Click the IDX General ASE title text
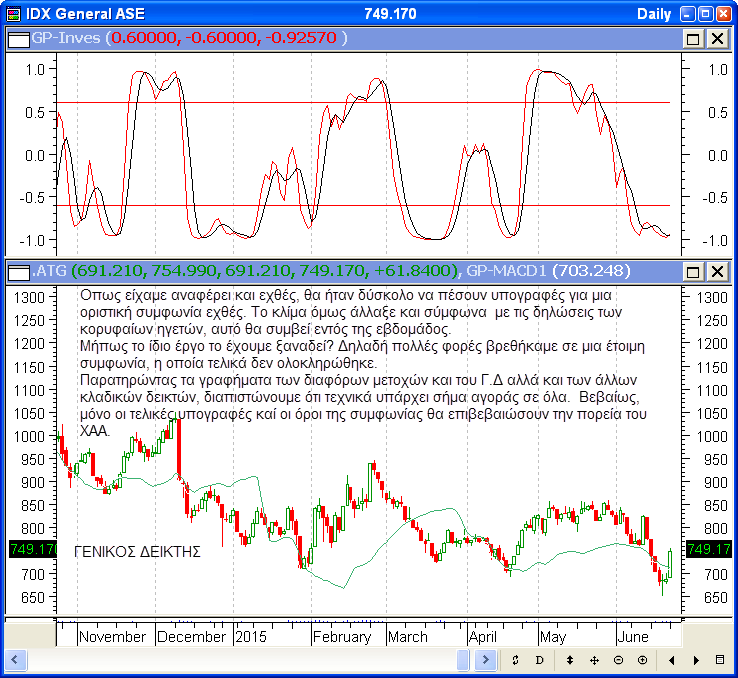 [85, 14]
